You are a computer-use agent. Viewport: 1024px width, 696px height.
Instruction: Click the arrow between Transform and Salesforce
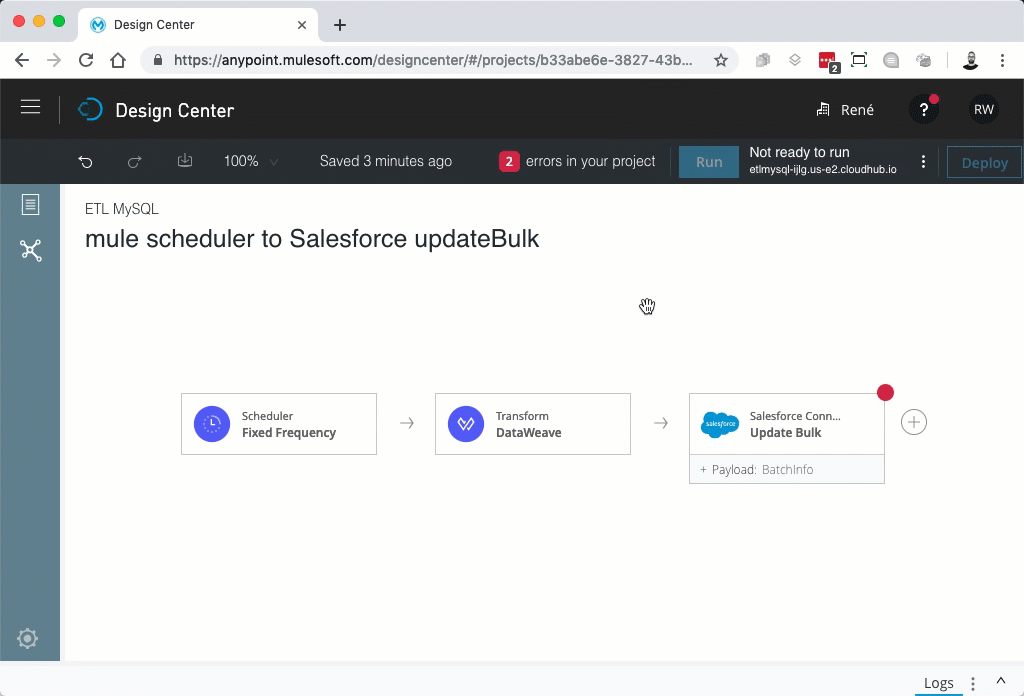tap(661, 423)
